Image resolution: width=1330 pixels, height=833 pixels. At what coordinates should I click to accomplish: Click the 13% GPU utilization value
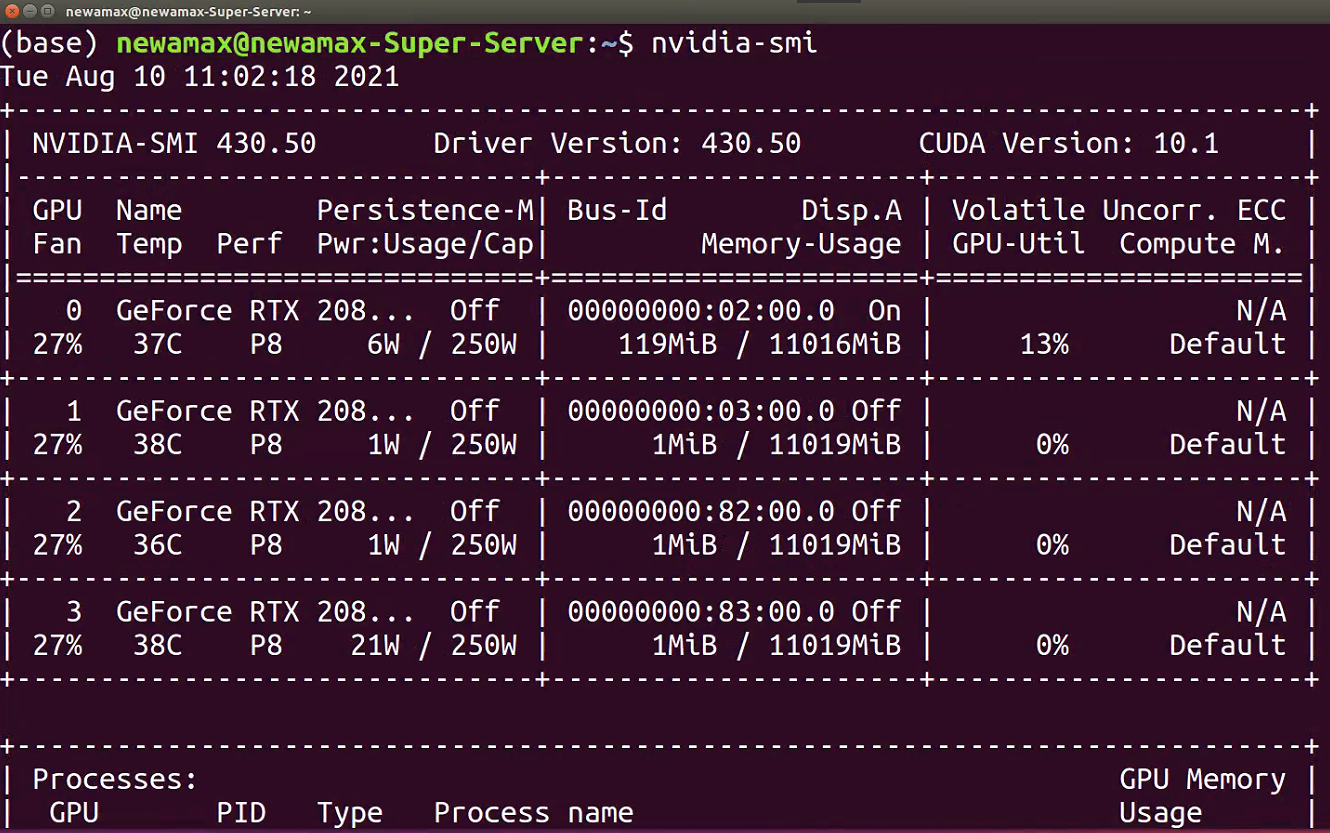(x=1043, y=344)
